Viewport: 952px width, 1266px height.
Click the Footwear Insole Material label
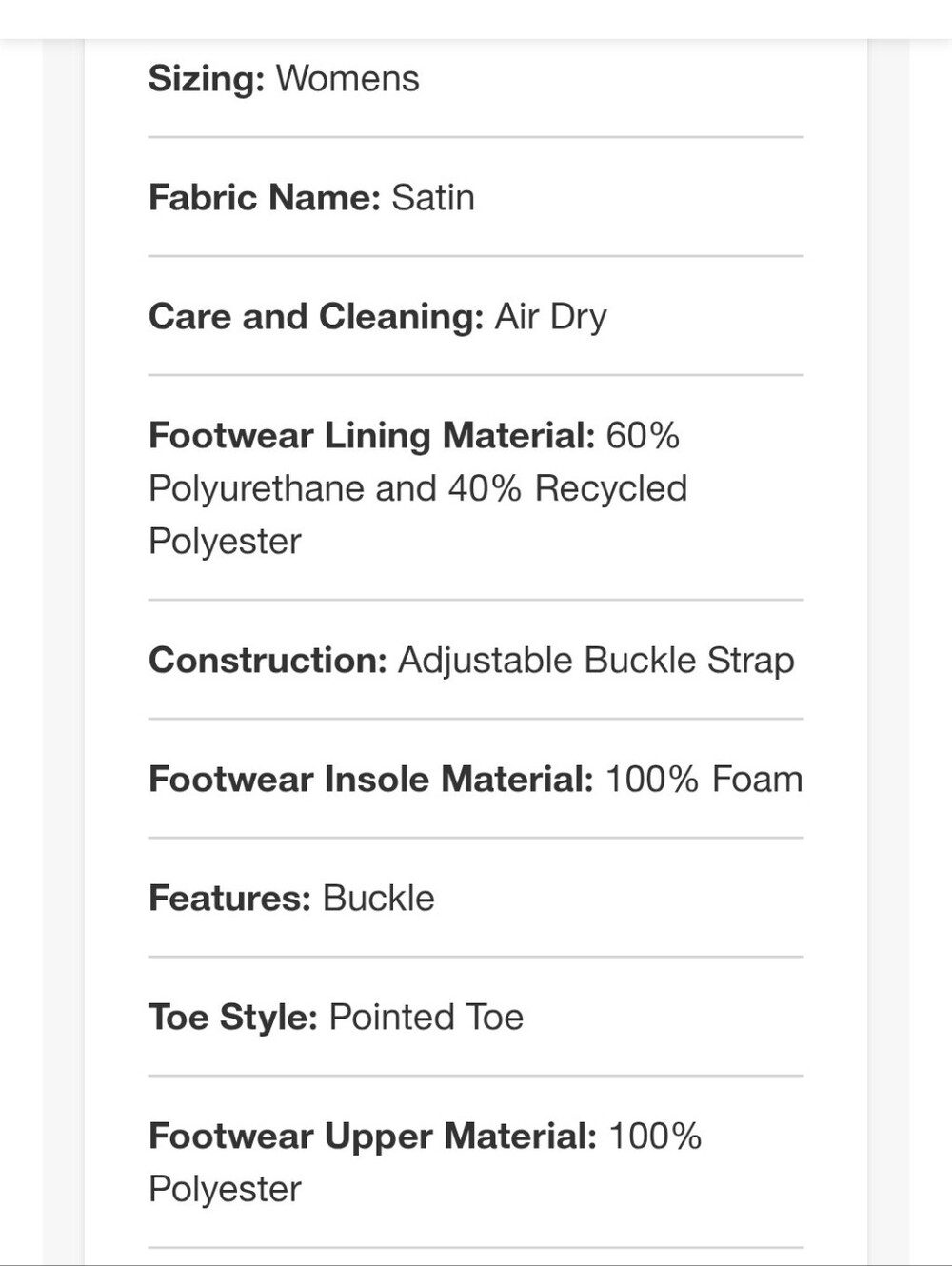(x=371, y=780)
